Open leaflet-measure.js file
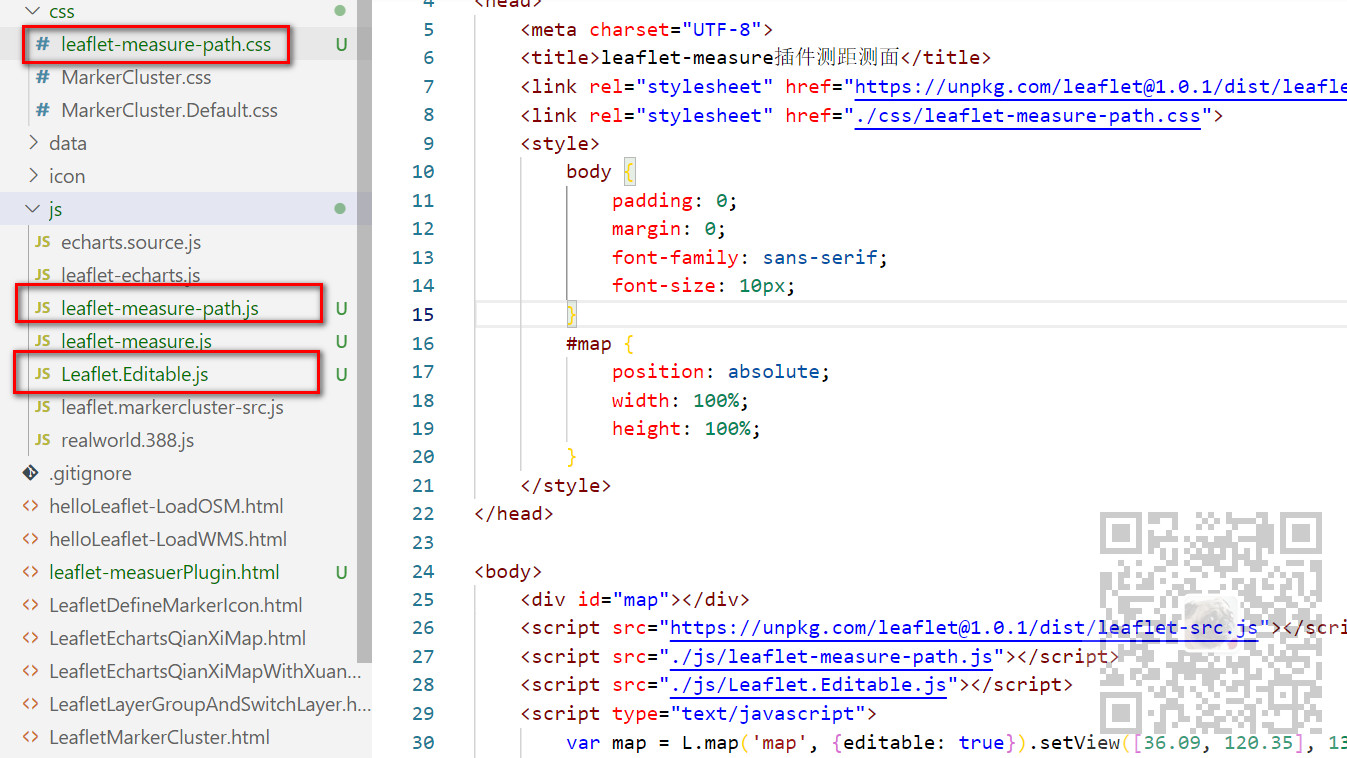This screenshot has width=1347, height=758. 136,341
